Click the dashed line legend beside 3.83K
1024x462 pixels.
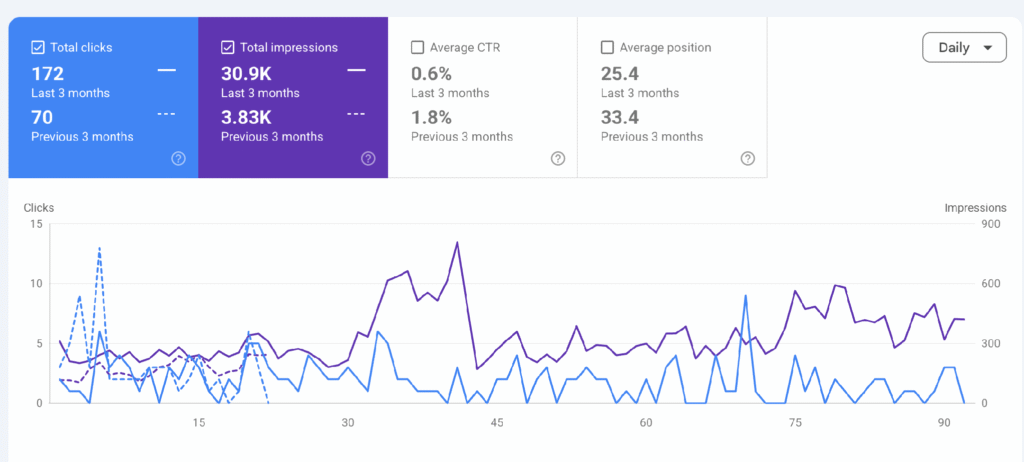(x=356, y=114)
